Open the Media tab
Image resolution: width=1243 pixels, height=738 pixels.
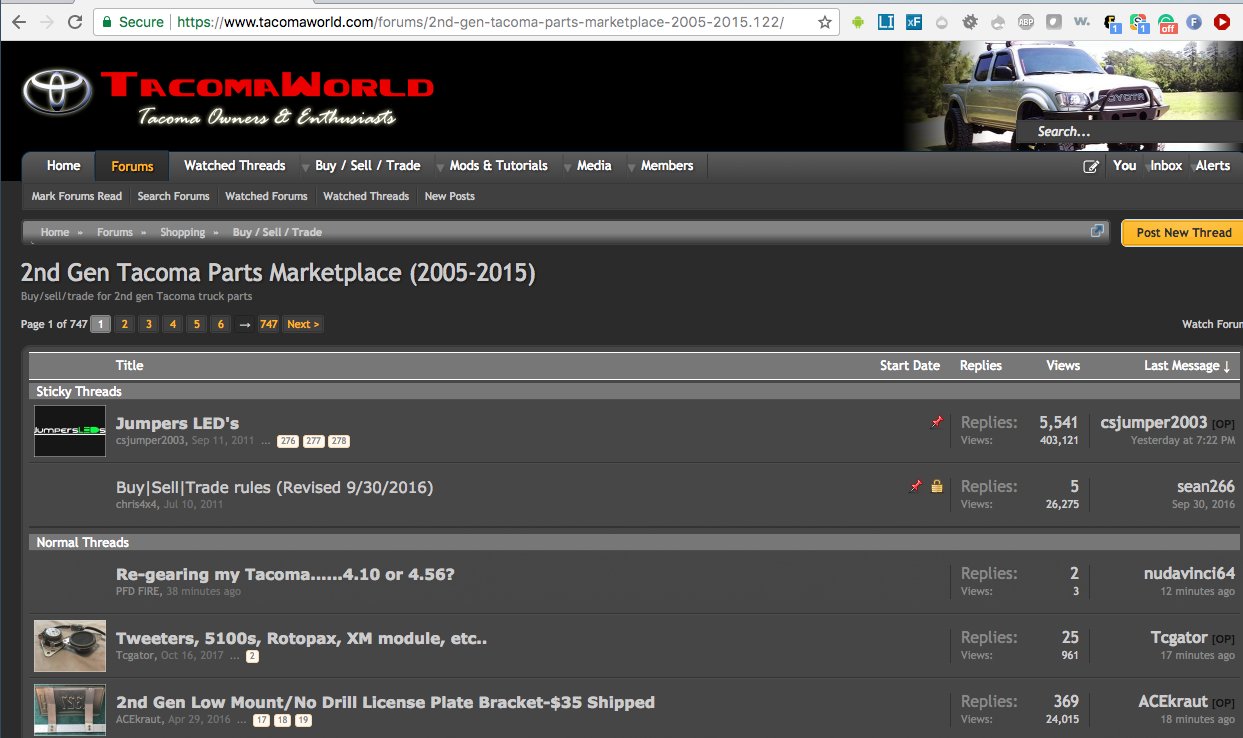click(x=594, y=166)
